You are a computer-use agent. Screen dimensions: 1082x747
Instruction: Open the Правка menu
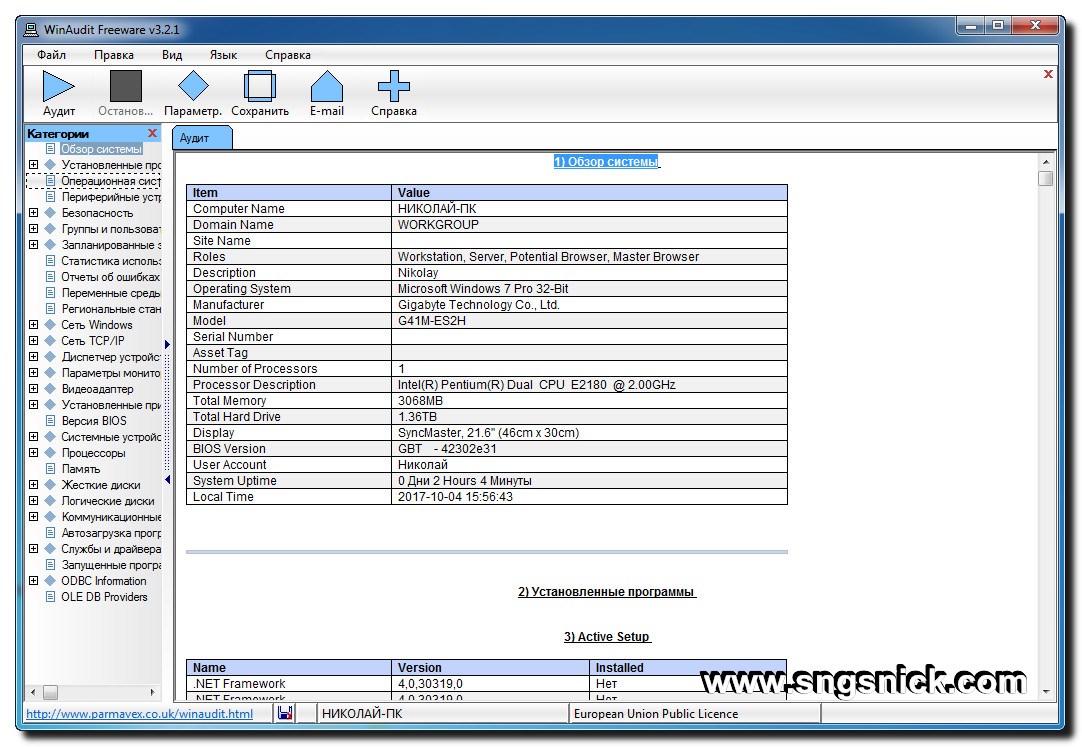[114, 54]
